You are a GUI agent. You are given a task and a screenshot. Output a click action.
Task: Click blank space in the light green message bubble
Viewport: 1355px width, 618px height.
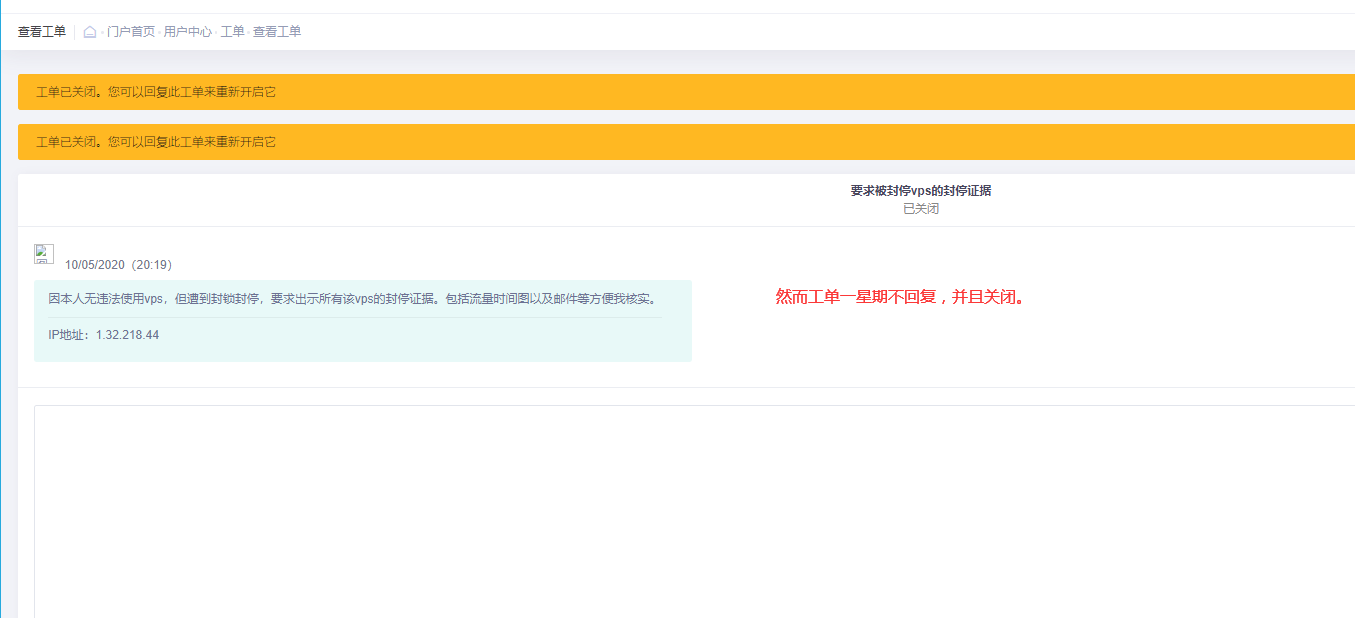pyautogui.click(x=450, y=345)
